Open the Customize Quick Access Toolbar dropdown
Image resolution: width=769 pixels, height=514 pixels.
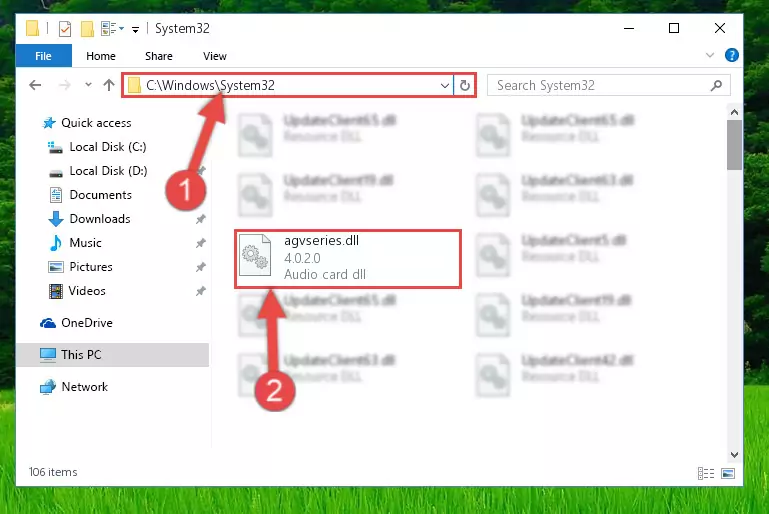[135, 29]
